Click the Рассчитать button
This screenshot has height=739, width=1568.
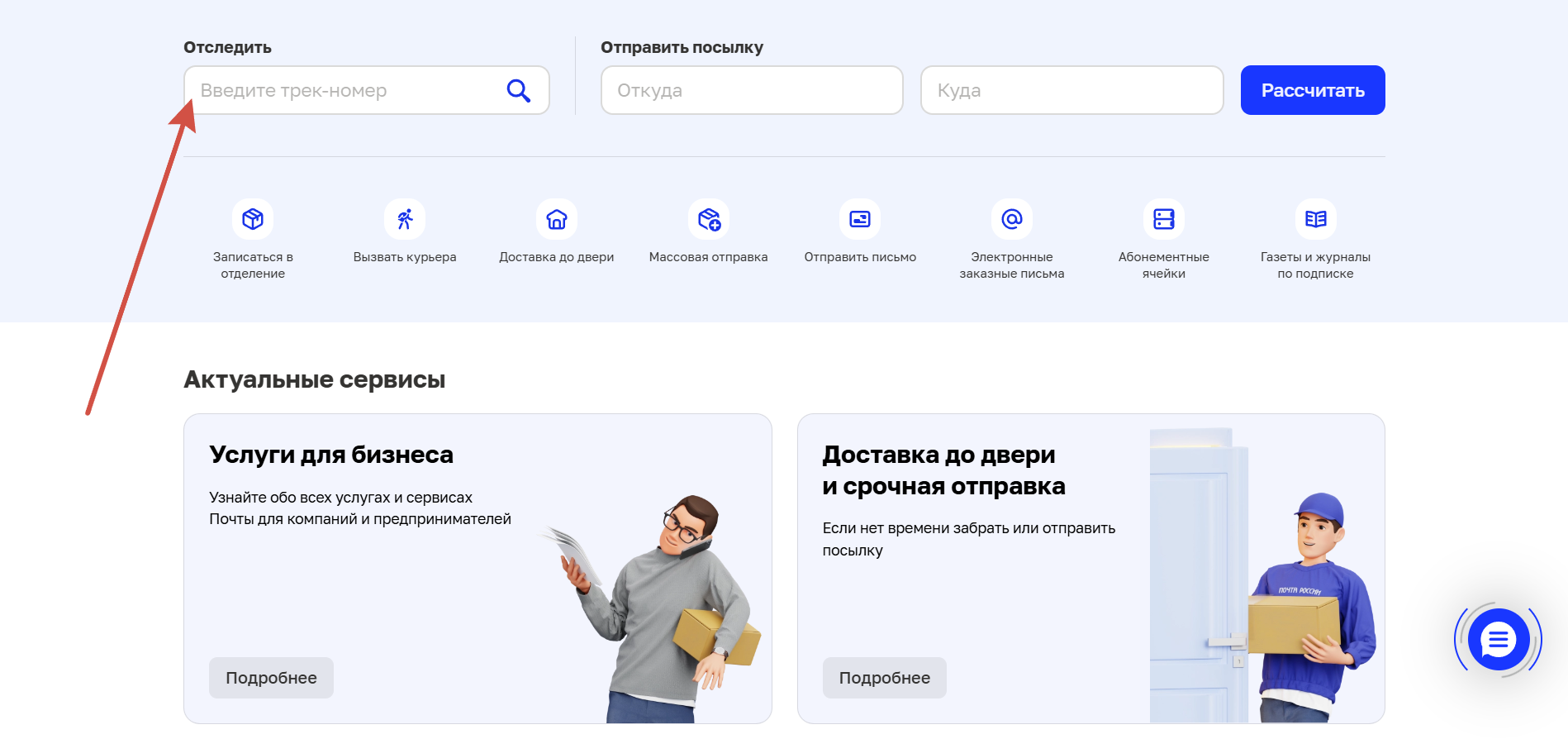click(x=1313, y=90)
